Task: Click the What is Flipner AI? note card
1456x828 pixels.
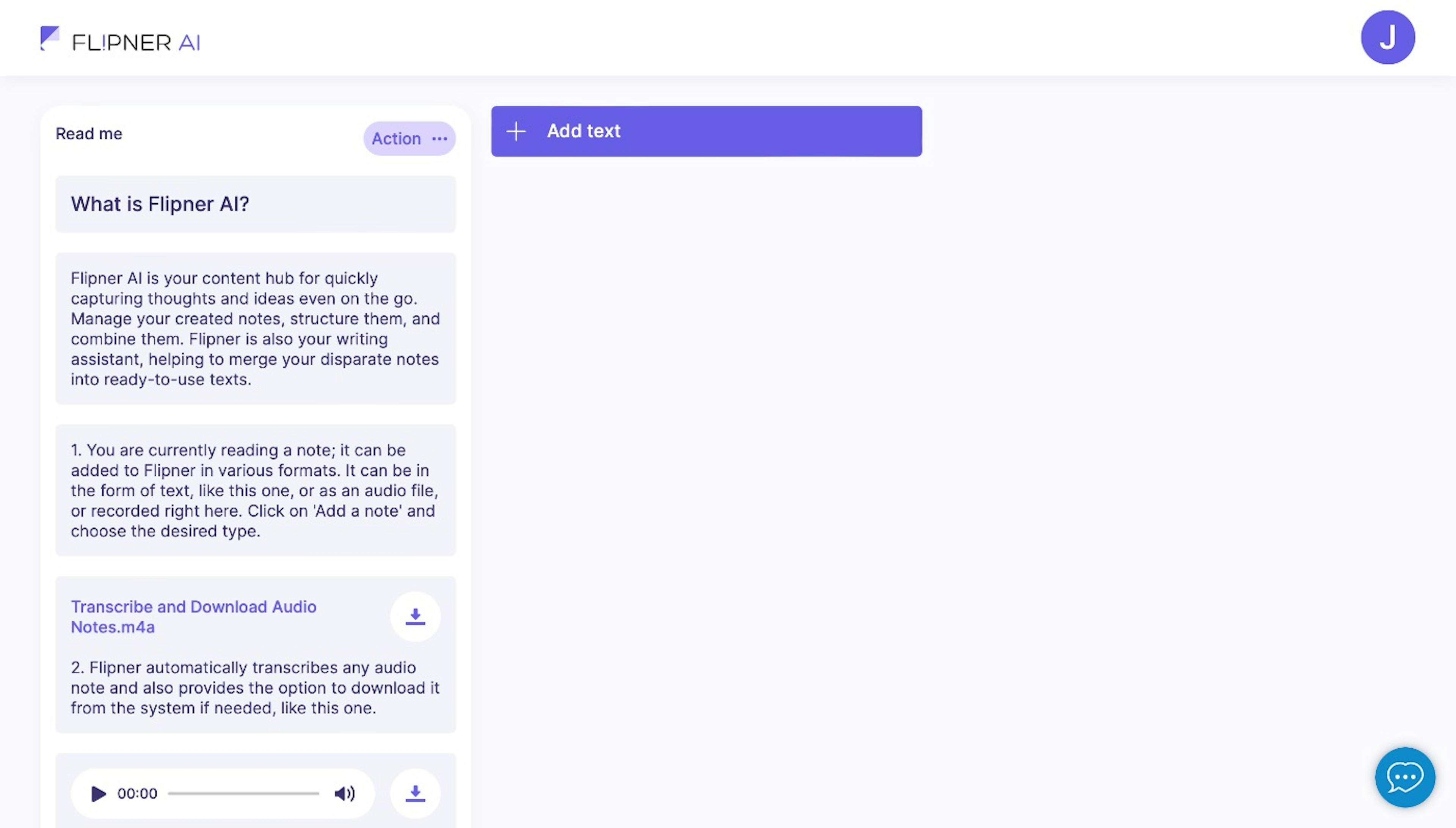Action: [x=255, y=203]
